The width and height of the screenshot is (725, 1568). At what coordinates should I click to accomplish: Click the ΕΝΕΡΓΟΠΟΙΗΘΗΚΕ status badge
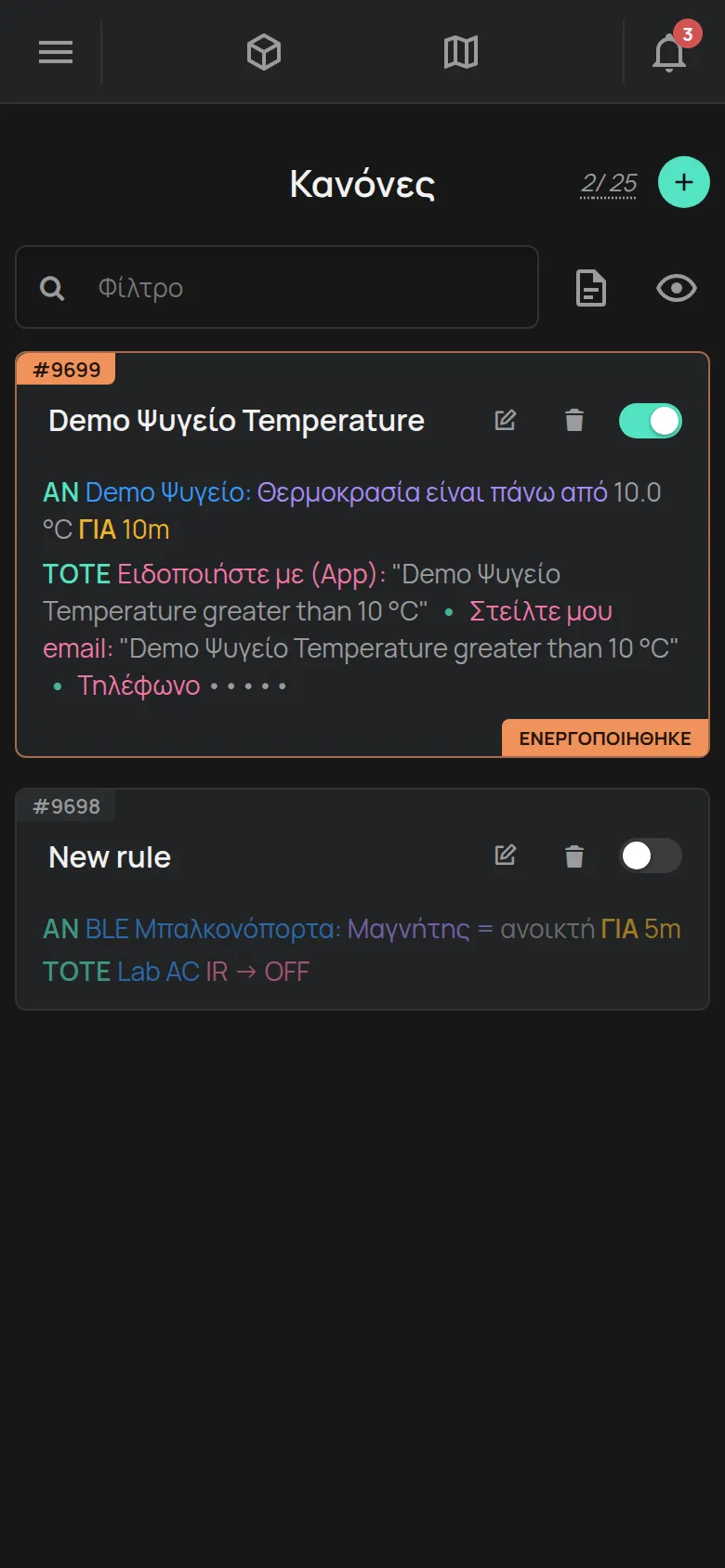(605, 738)
